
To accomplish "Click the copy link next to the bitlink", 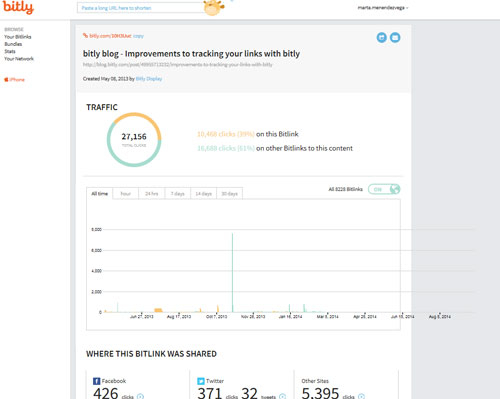I will [x=138, y=36].
